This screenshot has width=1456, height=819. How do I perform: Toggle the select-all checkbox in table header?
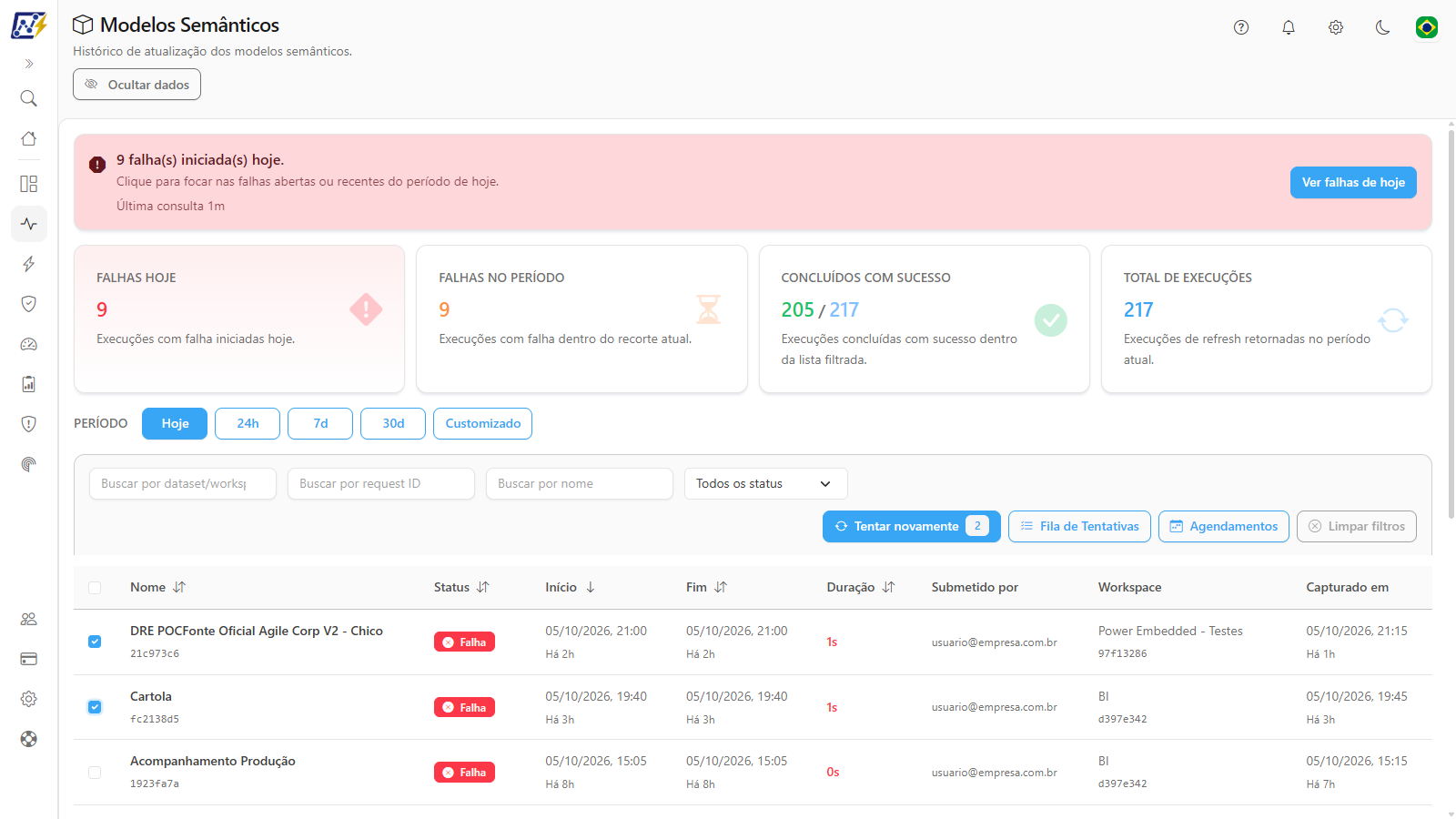pyautogui.click(x=95, y=588)
